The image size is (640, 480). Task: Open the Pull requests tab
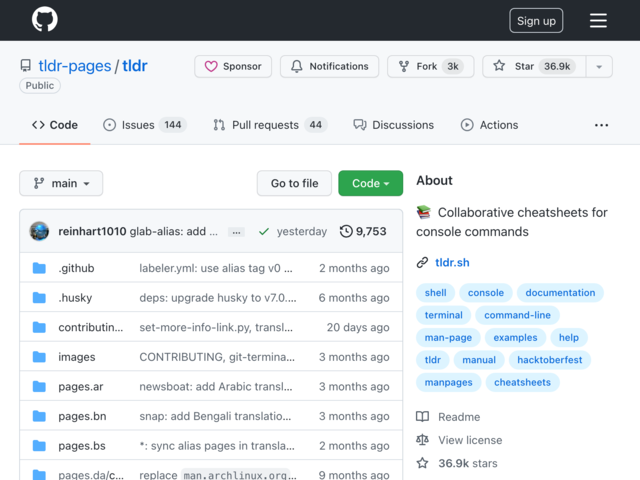point(270,125)
